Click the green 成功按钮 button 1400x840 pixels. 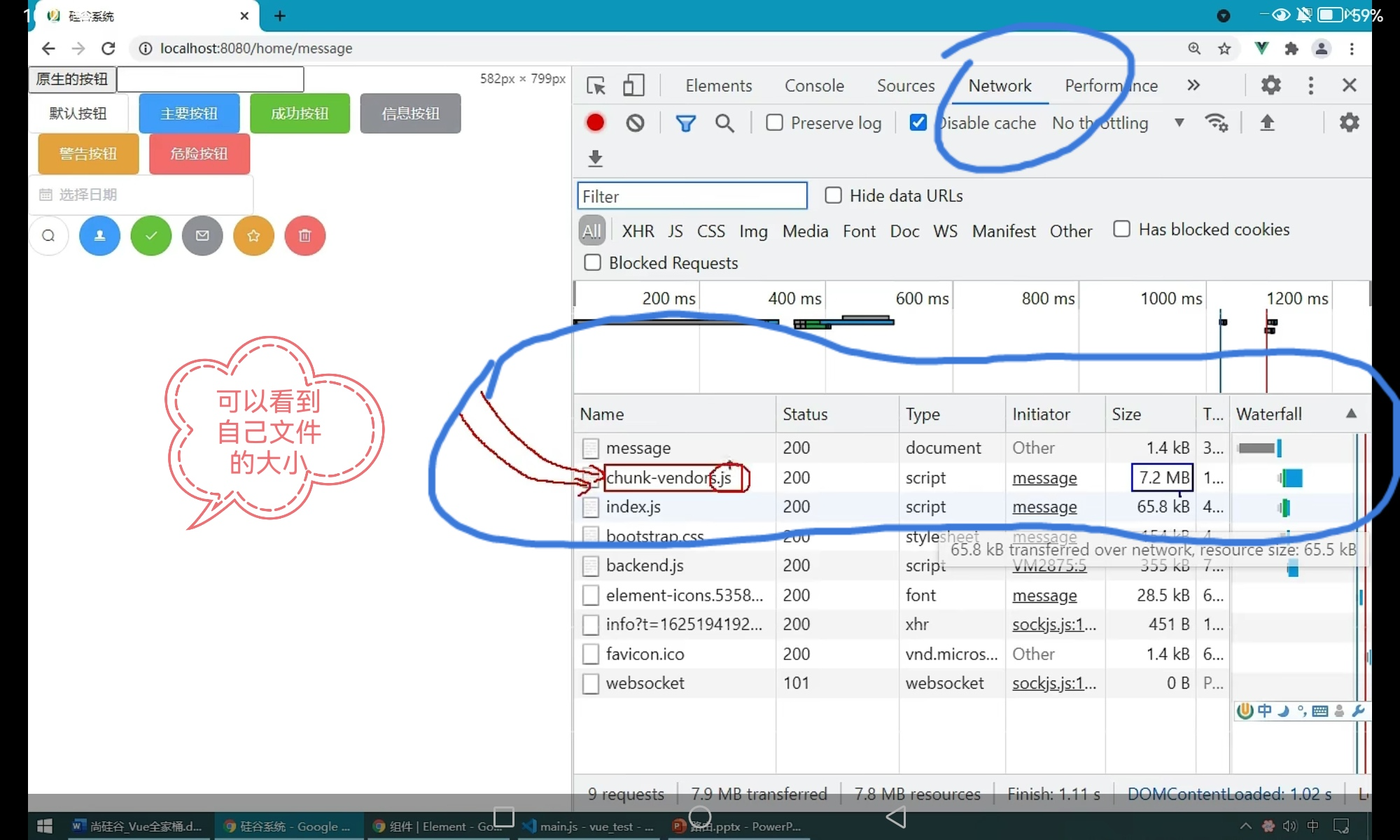300,113
